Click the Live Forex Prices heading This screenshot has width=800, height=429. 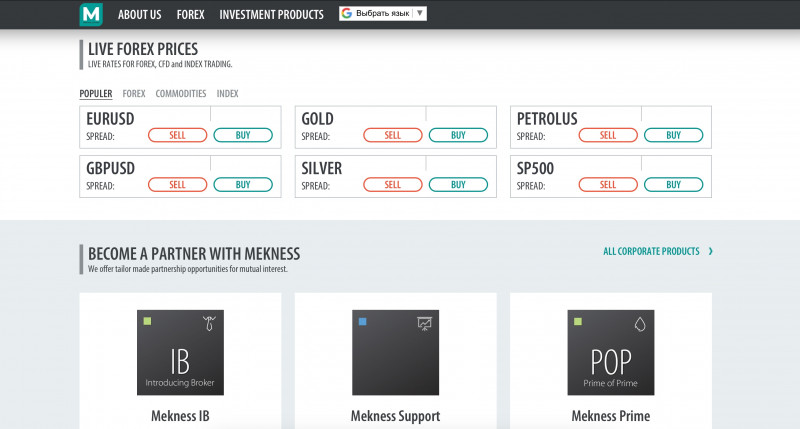(x=143, y=49)
